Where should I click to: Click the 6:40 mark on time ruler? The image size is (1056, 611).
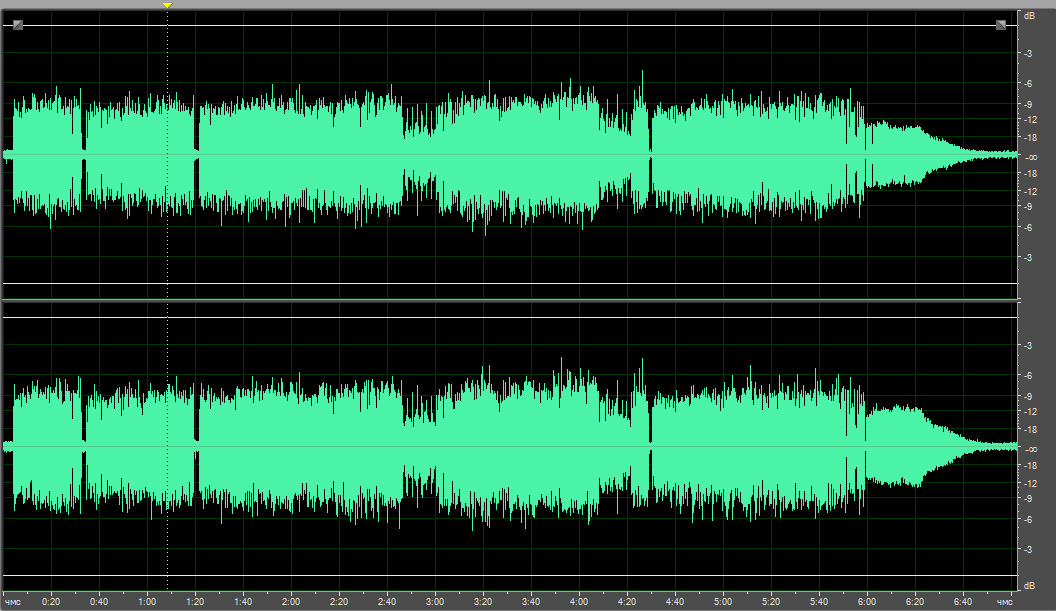[963, 602]
